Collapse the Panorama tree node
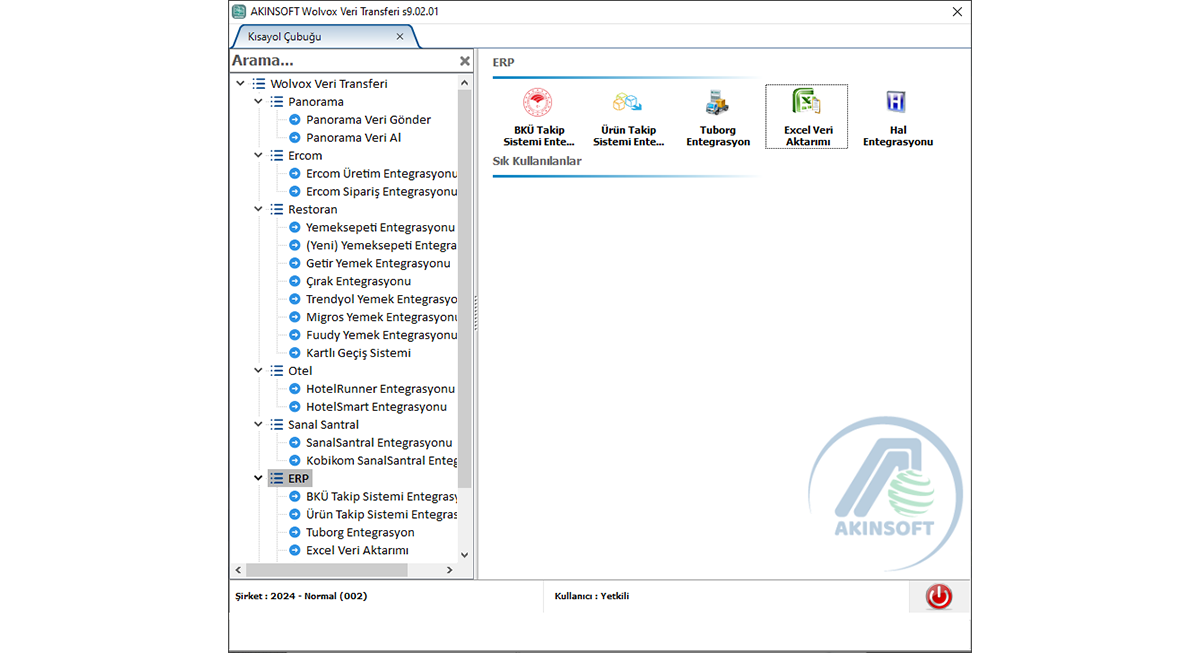 (x=258, y=102)
